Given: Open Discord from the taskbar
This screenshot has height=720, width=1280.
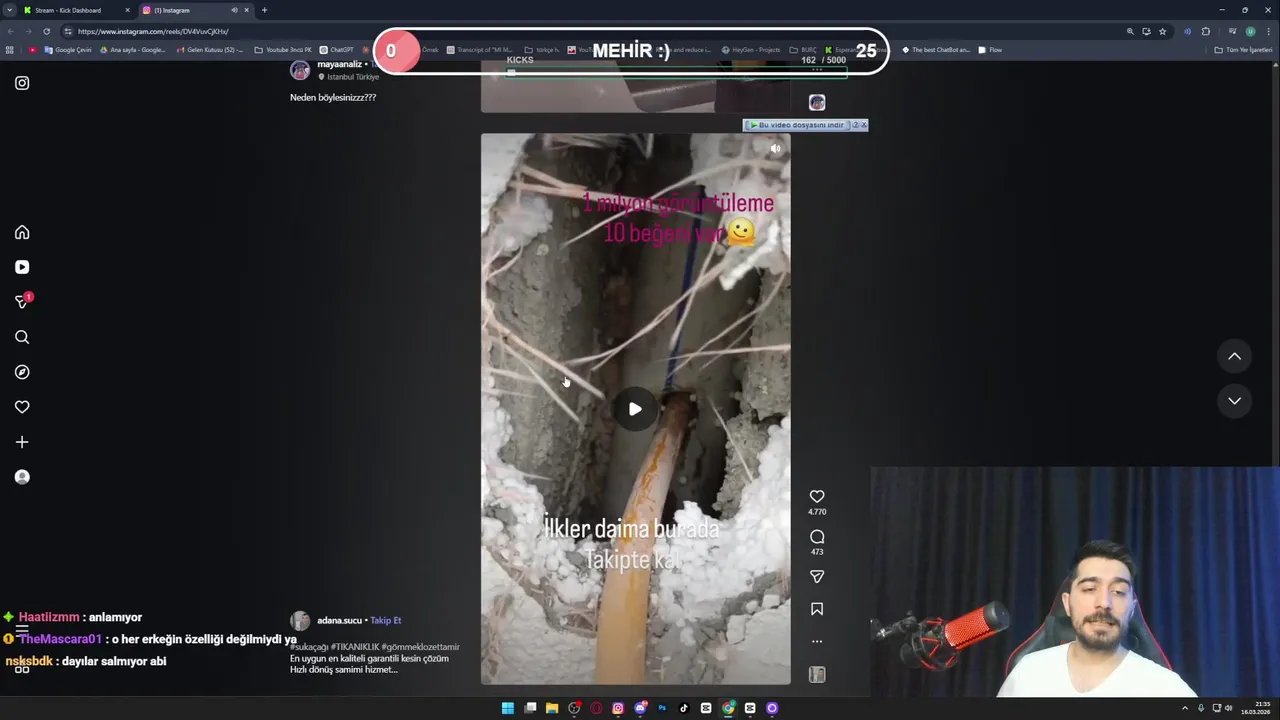Looking at the screenshot, I should (x=640, y=708).
